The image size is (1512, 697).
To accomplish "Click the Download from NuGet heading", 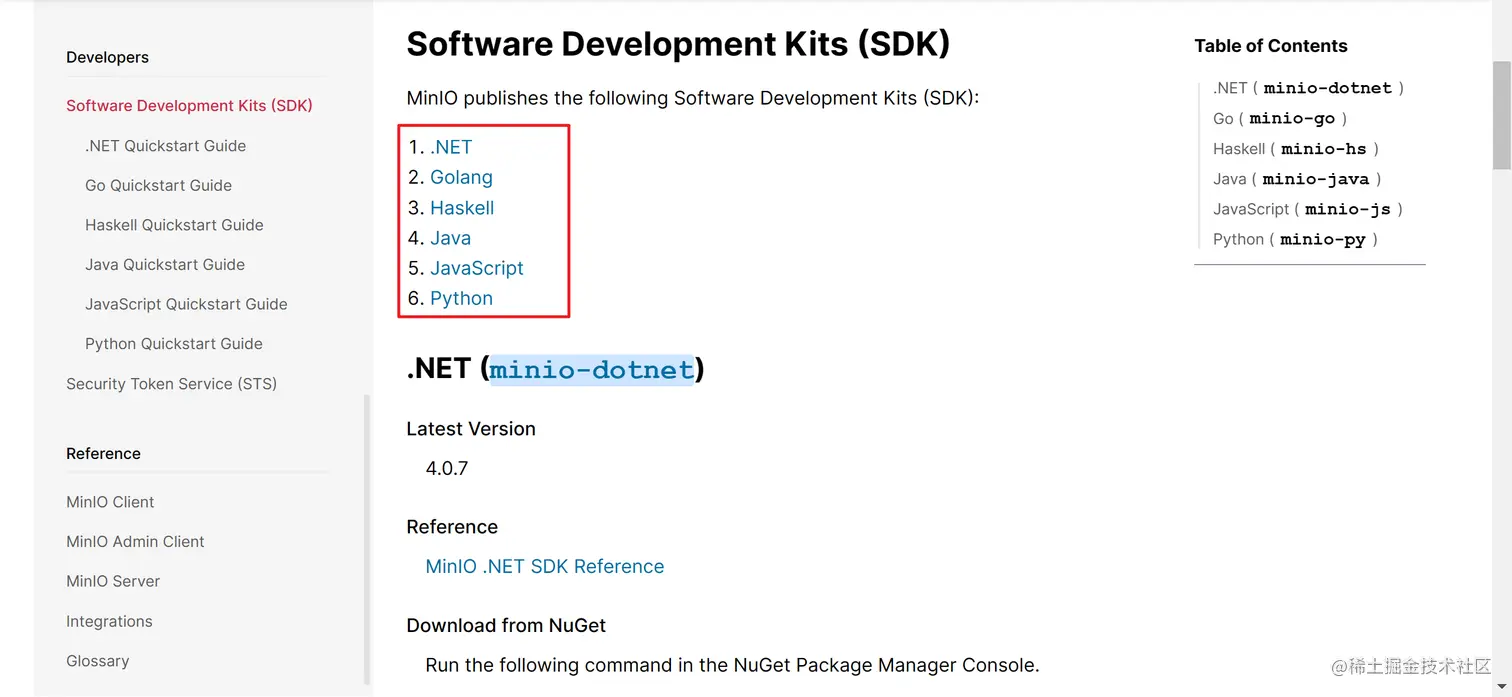I will (506, 625).
